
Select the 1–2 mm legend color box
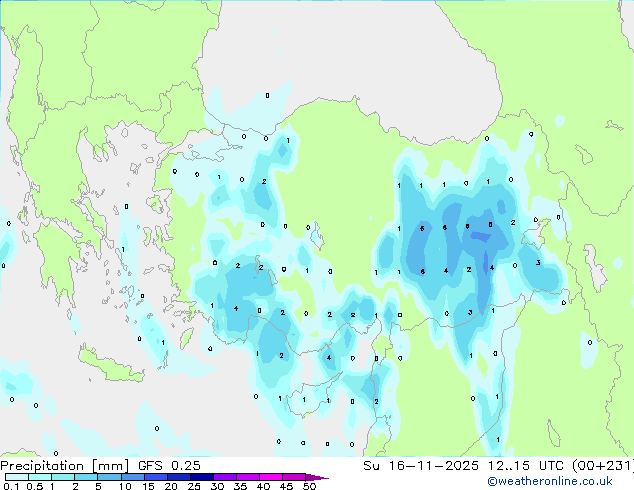pos(63,477)
